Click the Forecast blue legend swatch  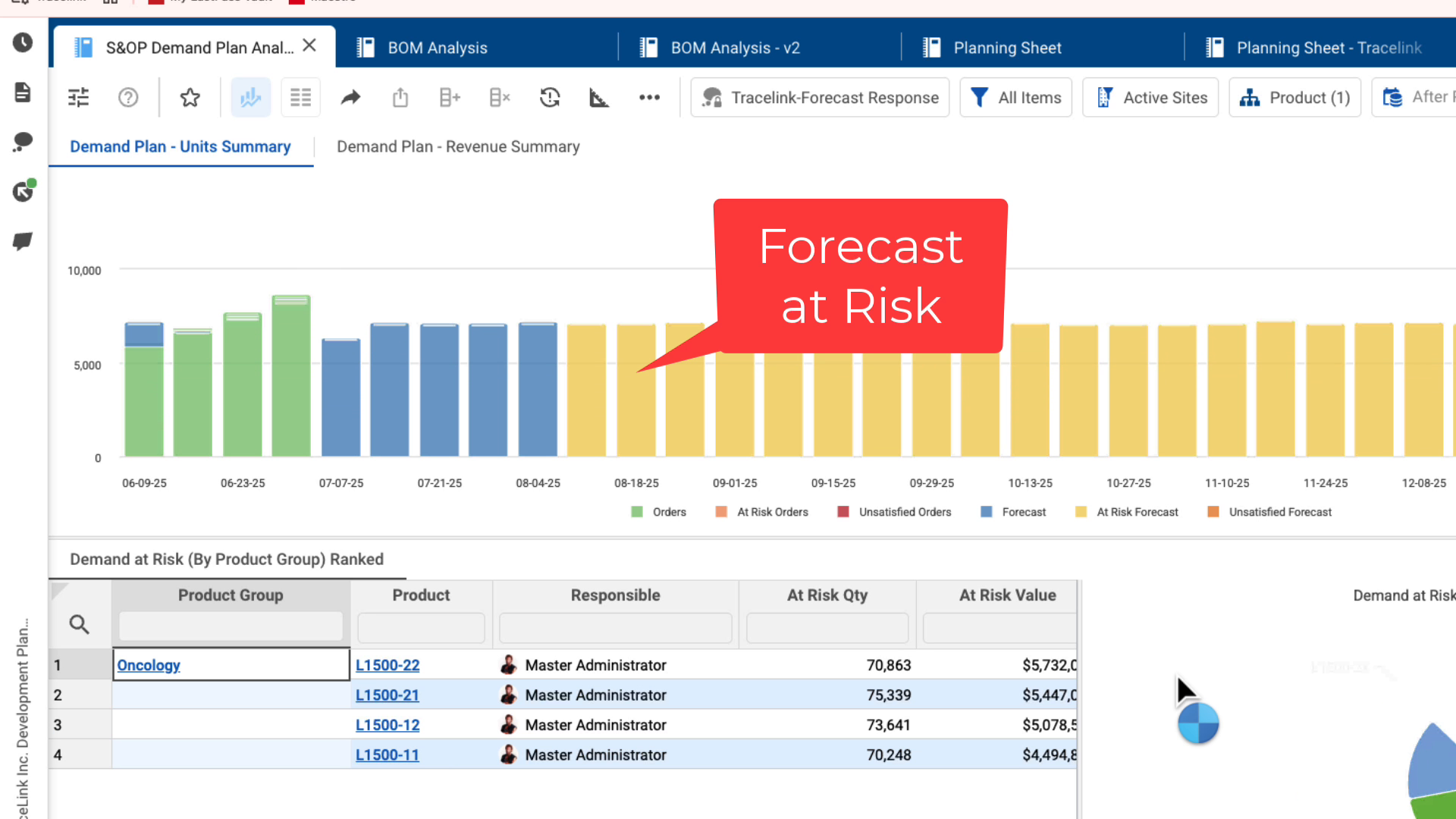pos(986,512)
